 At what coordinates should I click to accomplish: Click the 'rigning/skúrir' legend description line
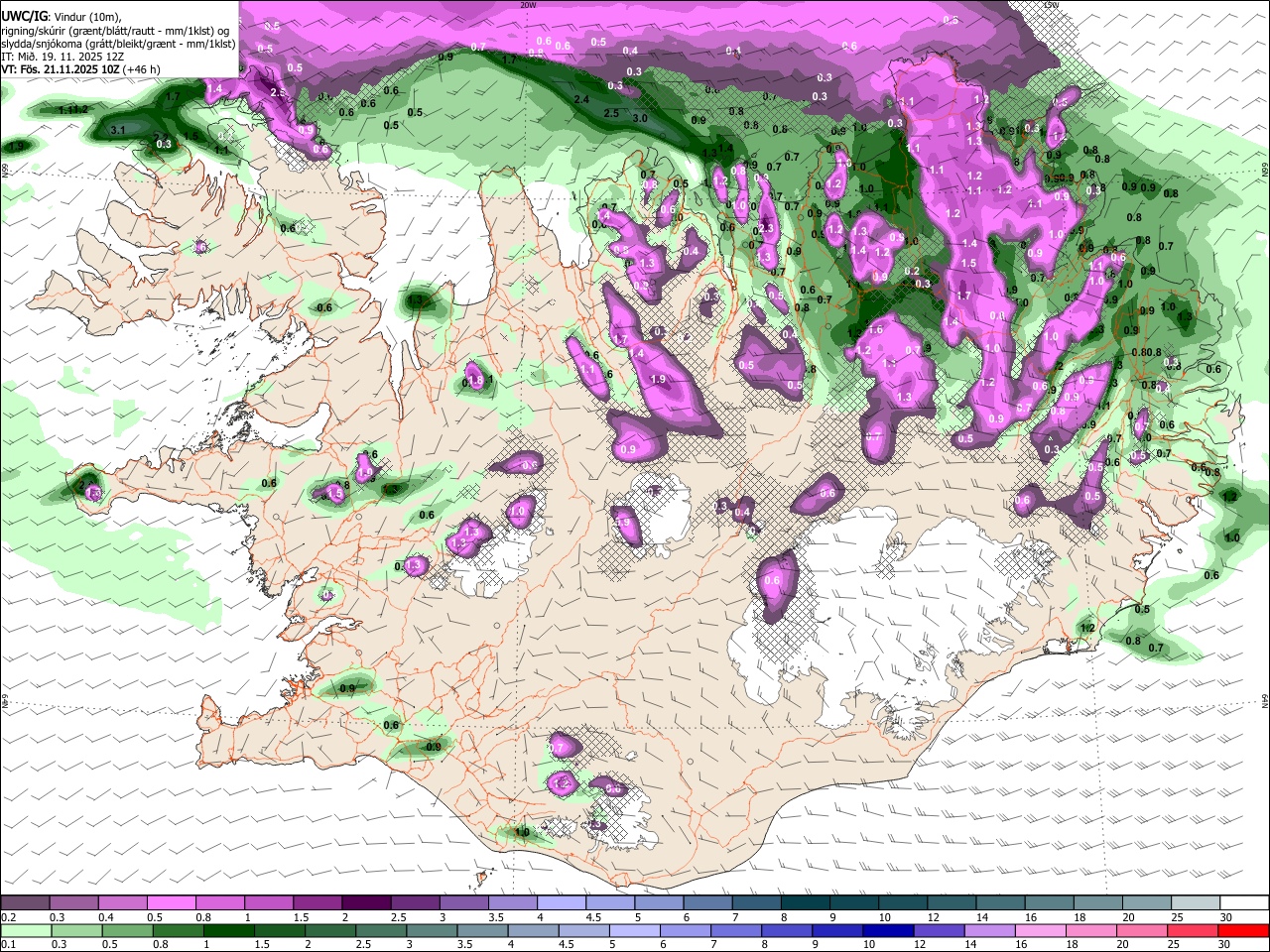tap(116, 31)
